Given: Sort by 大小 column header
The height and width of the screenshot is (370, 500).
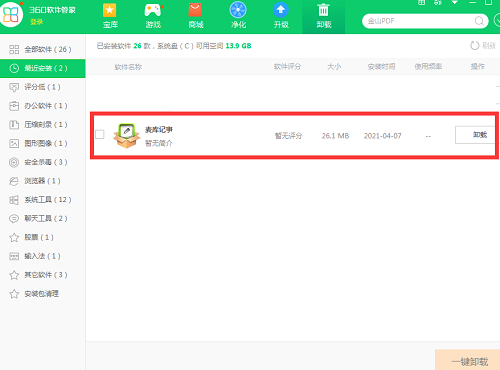Looking at the screenshot, I should (x=334, y=67).
